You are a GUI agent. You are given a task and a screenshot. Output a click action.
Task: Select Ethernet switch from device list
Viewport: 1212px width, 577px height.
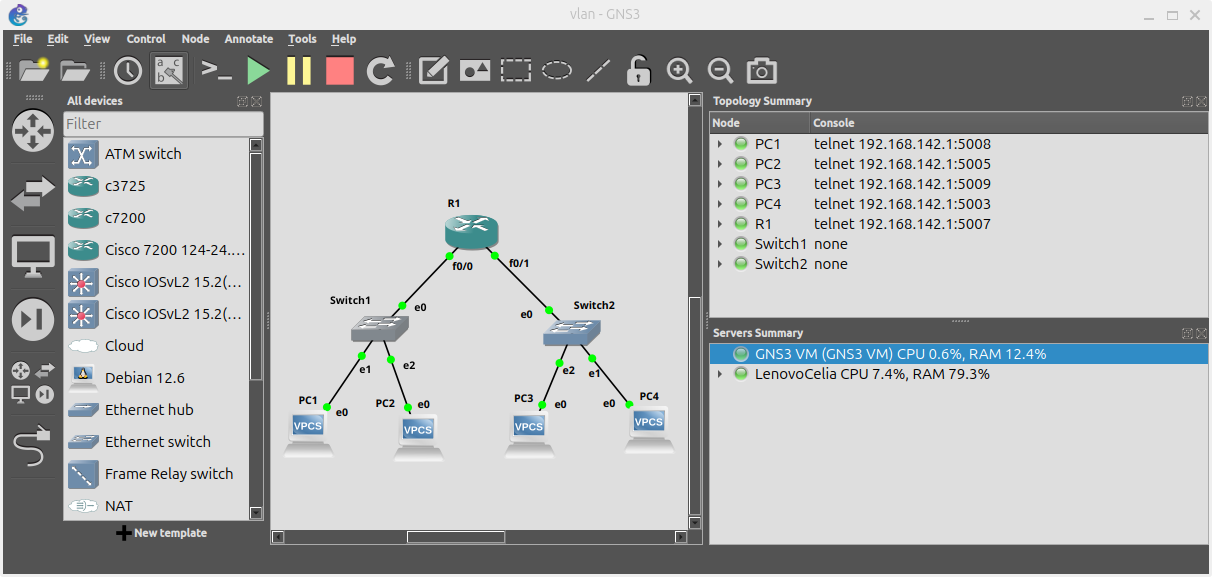157,442
